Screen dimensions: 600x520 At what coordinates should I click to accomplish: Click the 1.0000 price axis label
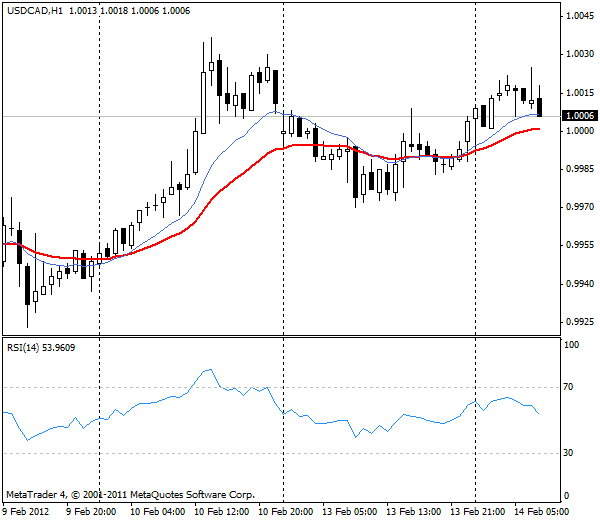coord(580,131)
